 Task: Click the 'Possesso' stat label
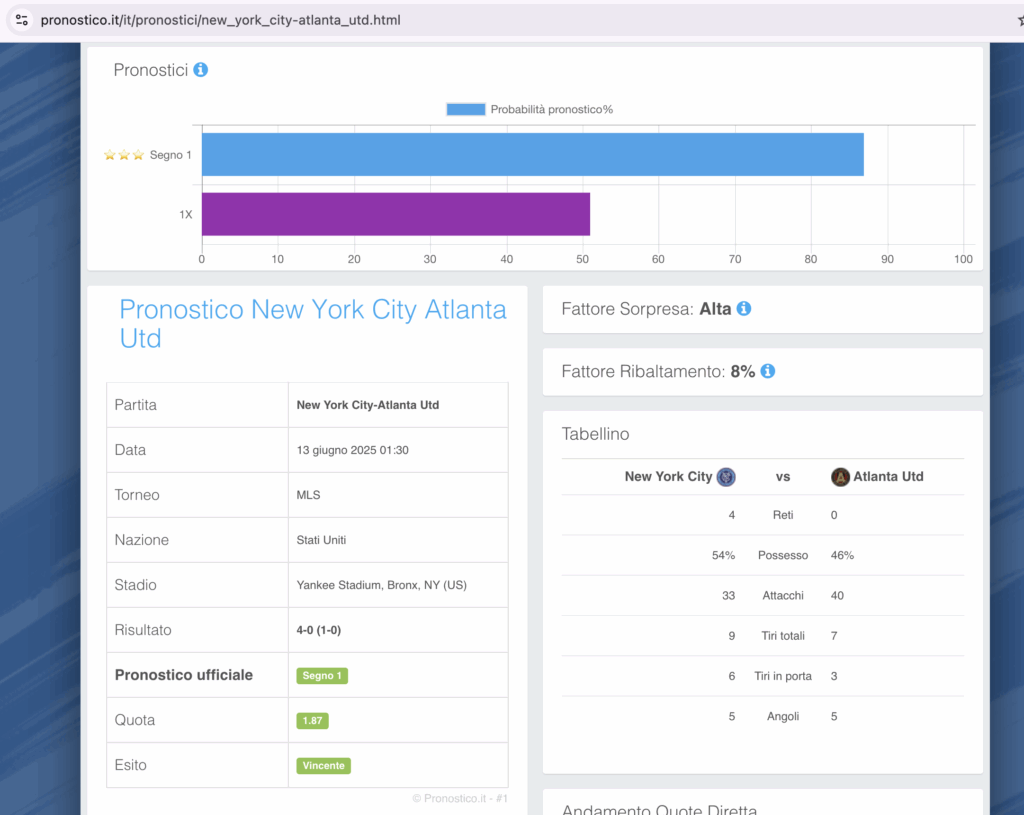pyautogui.click(x=783, y=555)
